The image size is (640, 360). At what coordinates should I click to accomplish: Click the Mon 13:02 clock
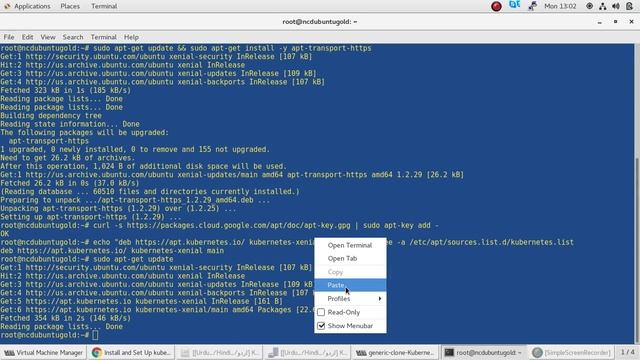click(560, 6)
